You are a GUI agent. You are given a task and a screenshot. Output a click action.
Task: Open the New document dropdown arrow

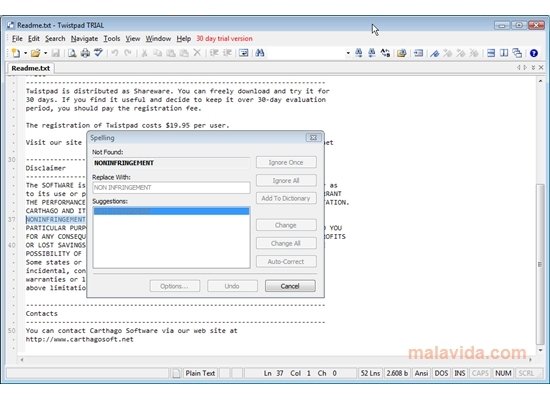click(x=25, y=53)
